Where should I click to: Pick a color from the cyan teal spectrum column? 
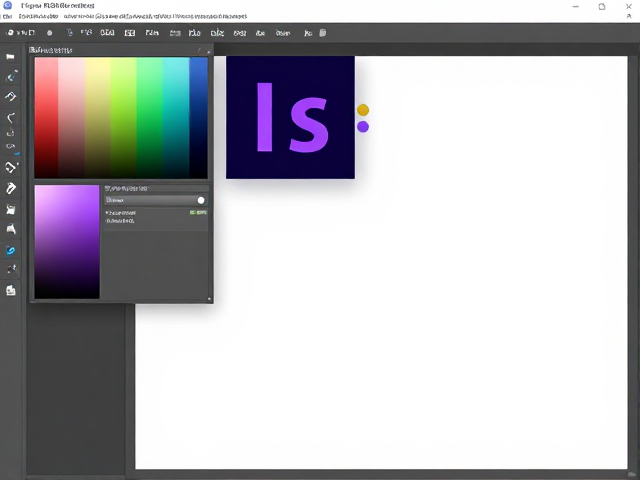point(176,118)
